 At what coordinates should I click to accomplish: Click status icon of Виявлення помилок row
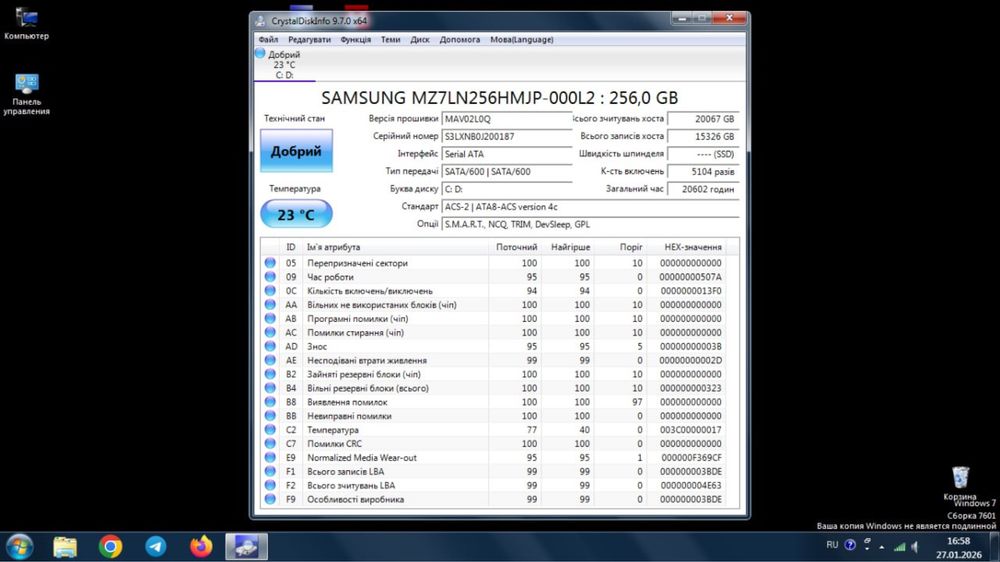pos(270,402)
